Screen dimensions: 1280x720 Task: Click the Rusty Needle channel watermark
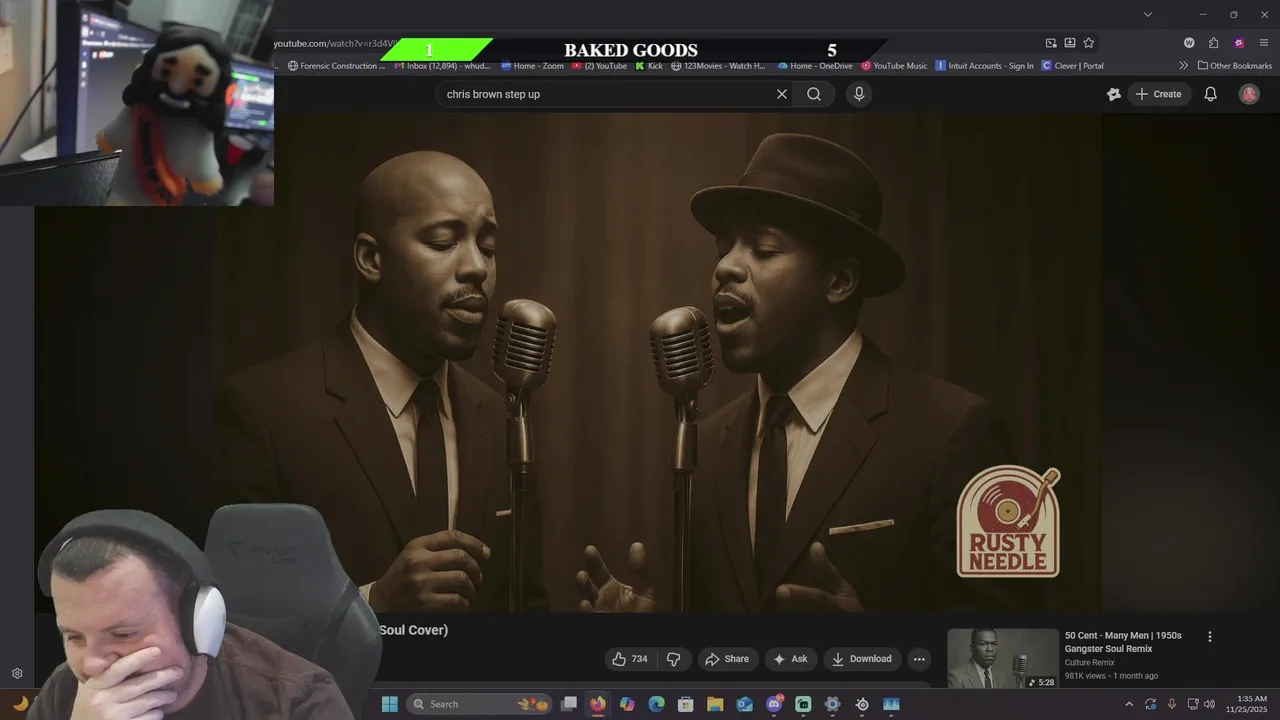[1008, 521]
